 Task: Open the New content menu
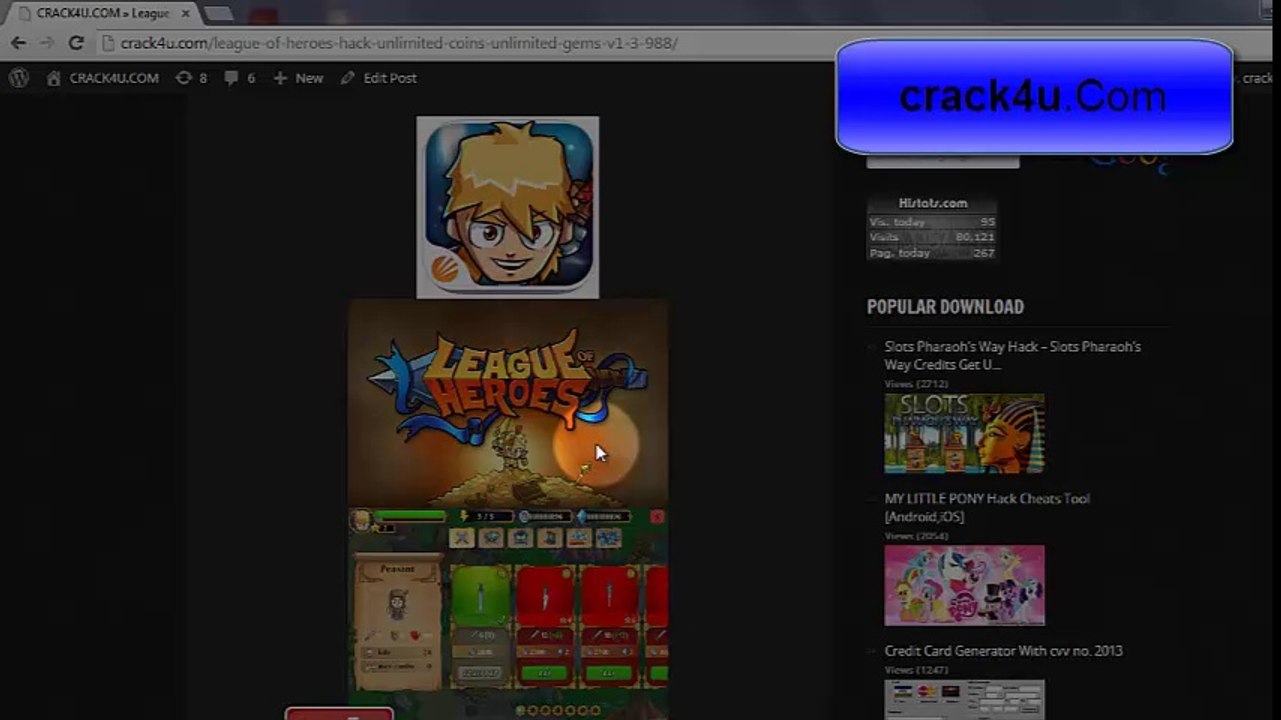[298, 78]
